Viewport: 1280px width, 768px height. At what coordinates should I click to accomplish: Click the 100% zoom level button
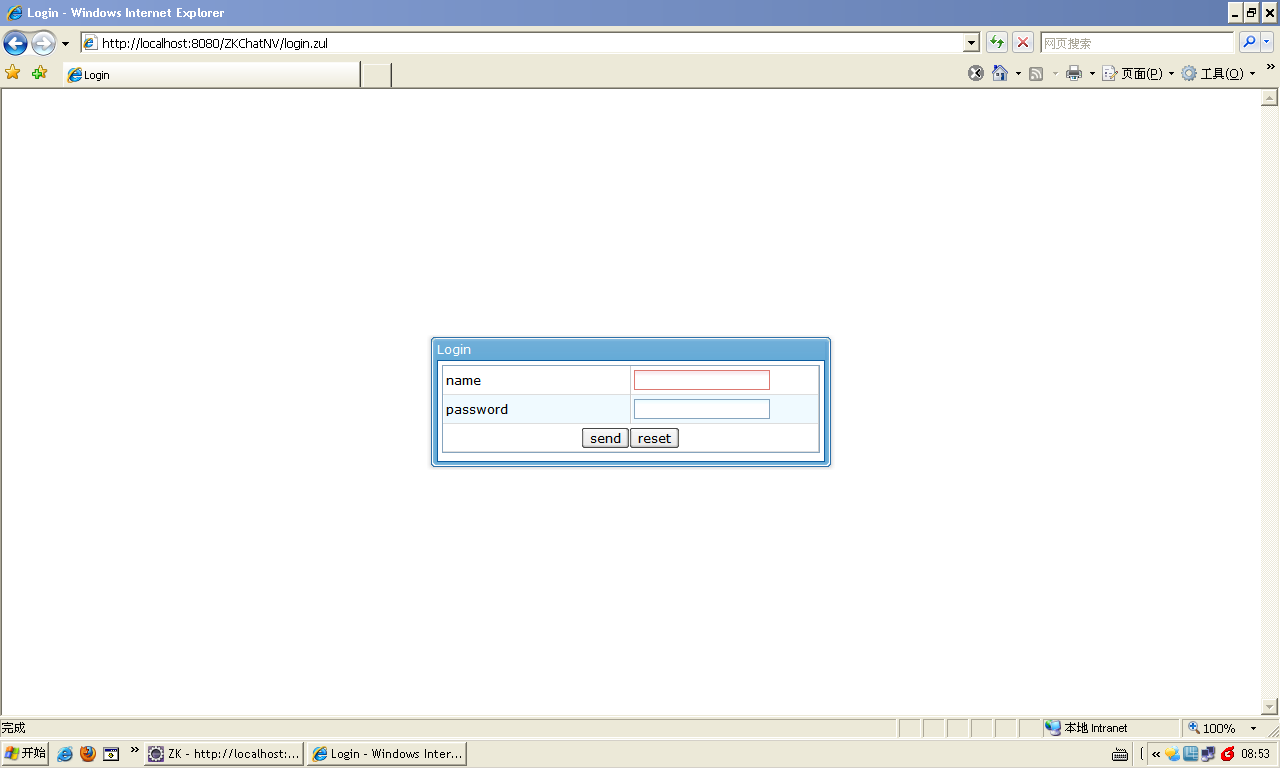click(1212, 728)
